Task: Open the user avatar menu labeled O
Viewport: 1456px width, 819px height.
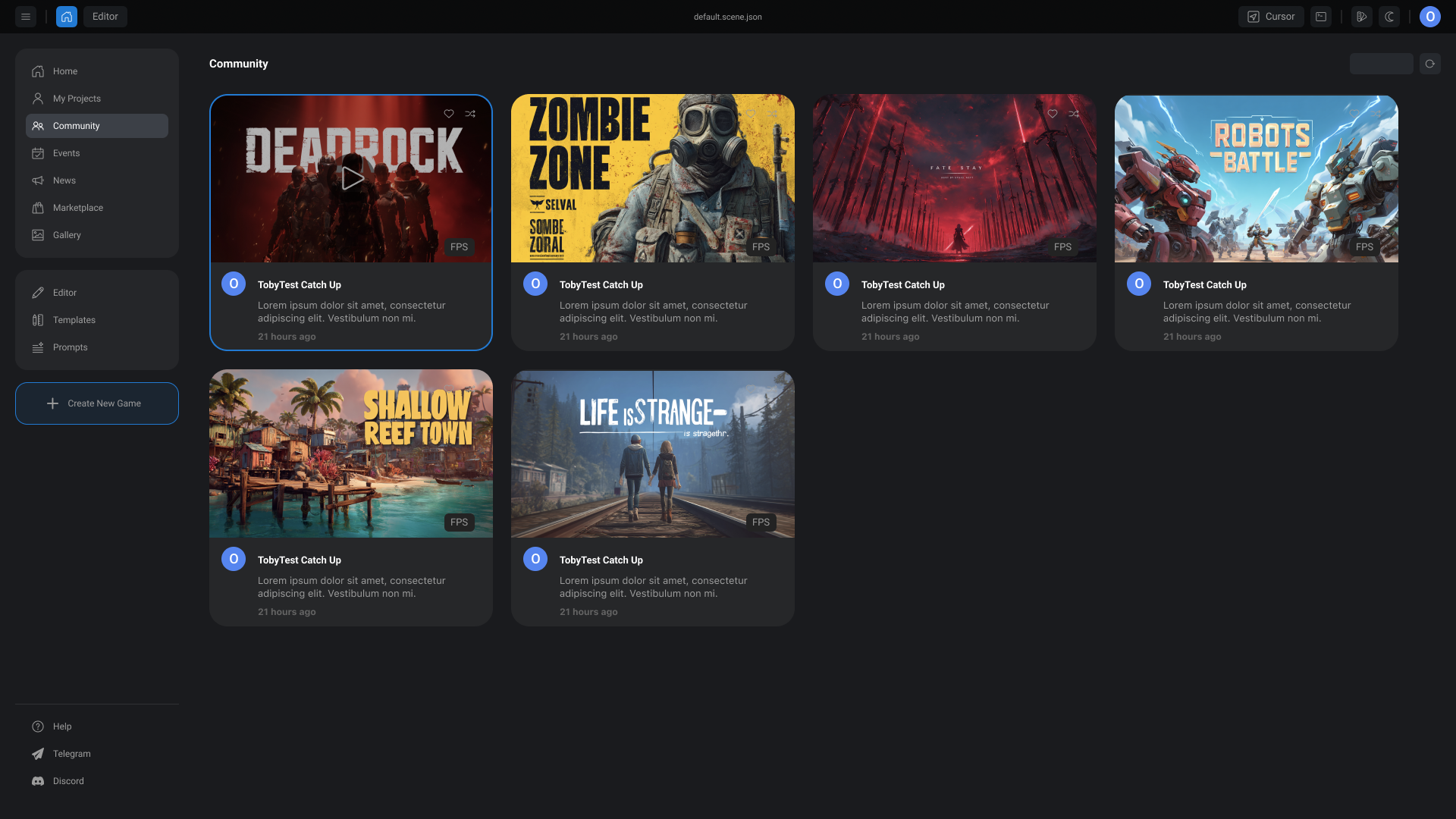Action: pyautogui.click(x=1430, y=16)
